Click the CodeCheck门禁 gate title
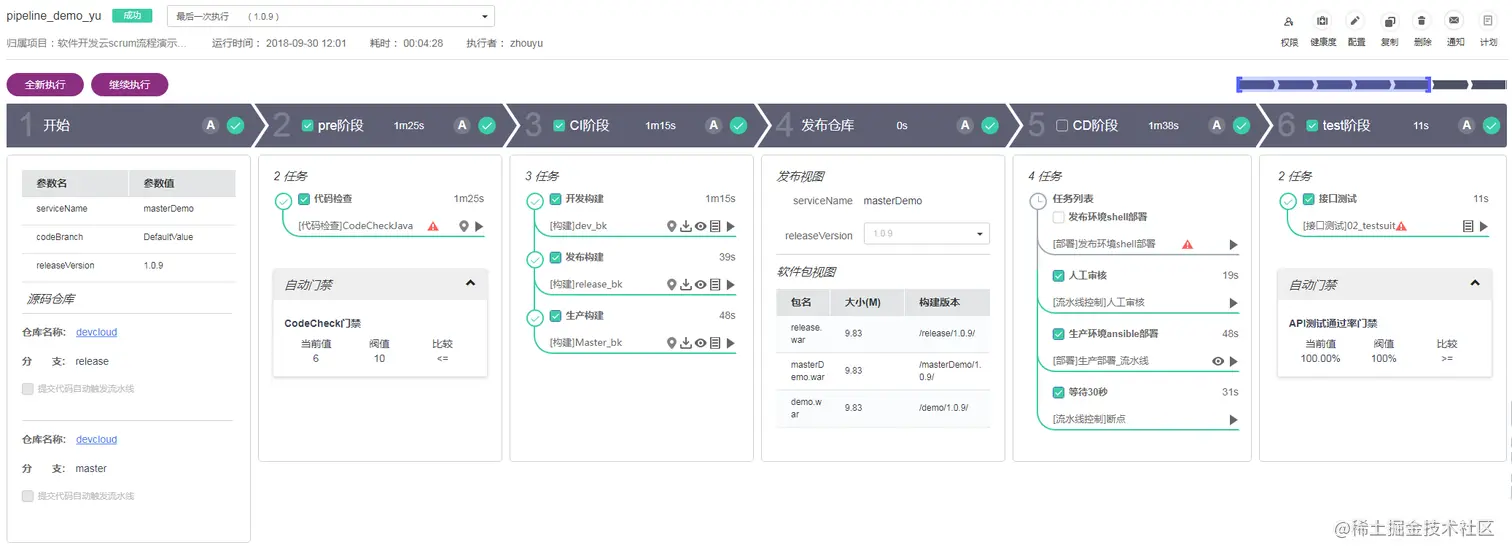 click(x=323, y=324)
